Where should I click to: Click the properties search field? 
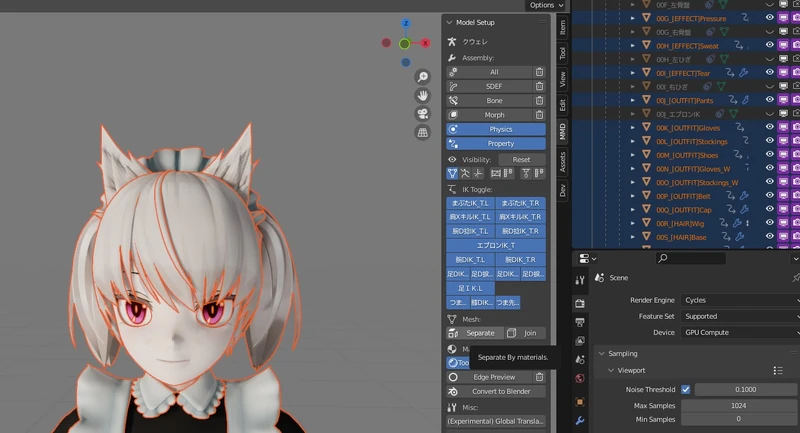point(691,258)
